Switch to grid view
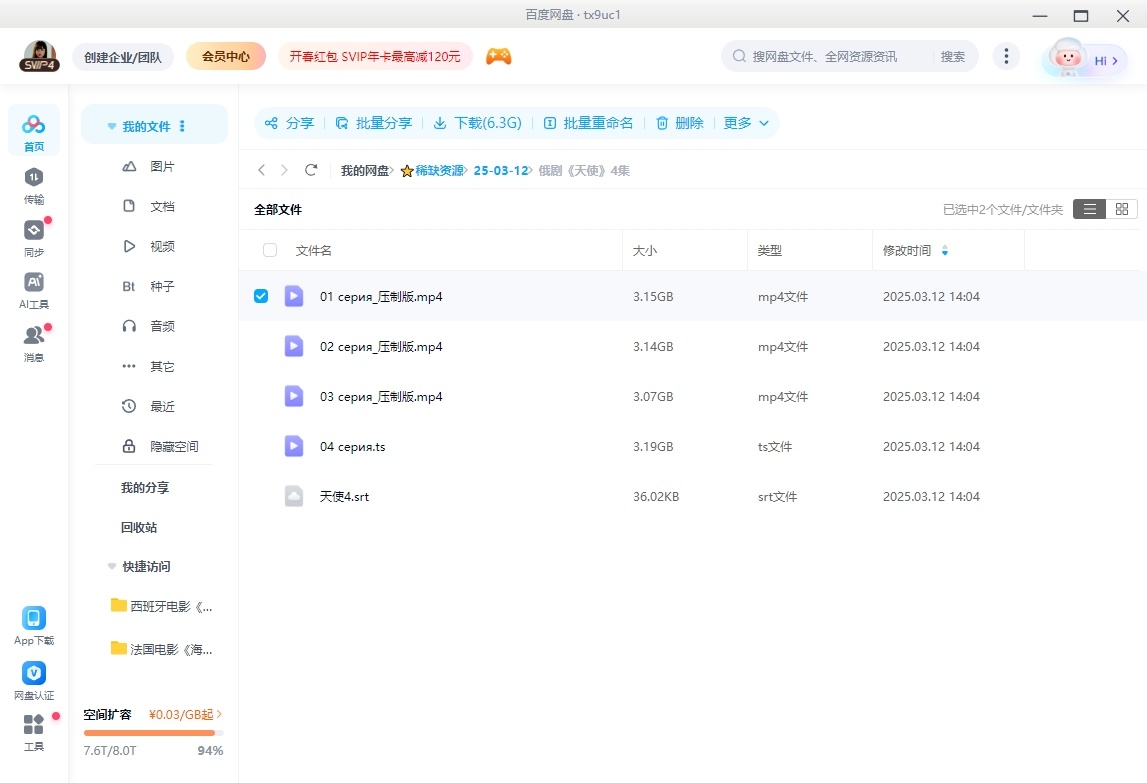Viewport: 1147px width, 783px height. click(x=1121, y=209)
